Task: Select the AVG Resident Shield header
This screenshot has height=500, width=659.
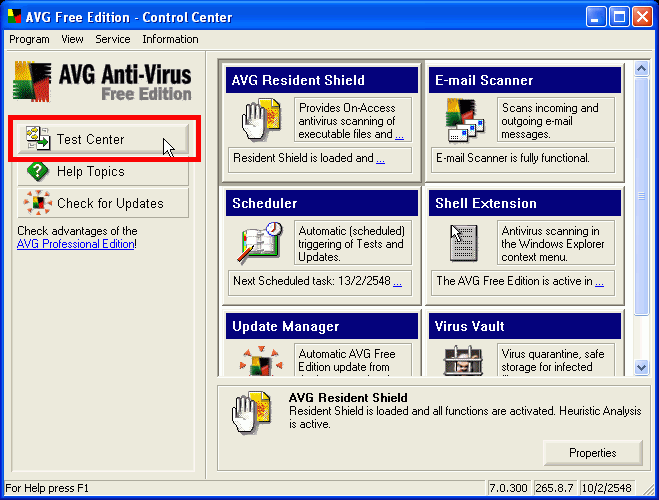Action: (322, 80)
